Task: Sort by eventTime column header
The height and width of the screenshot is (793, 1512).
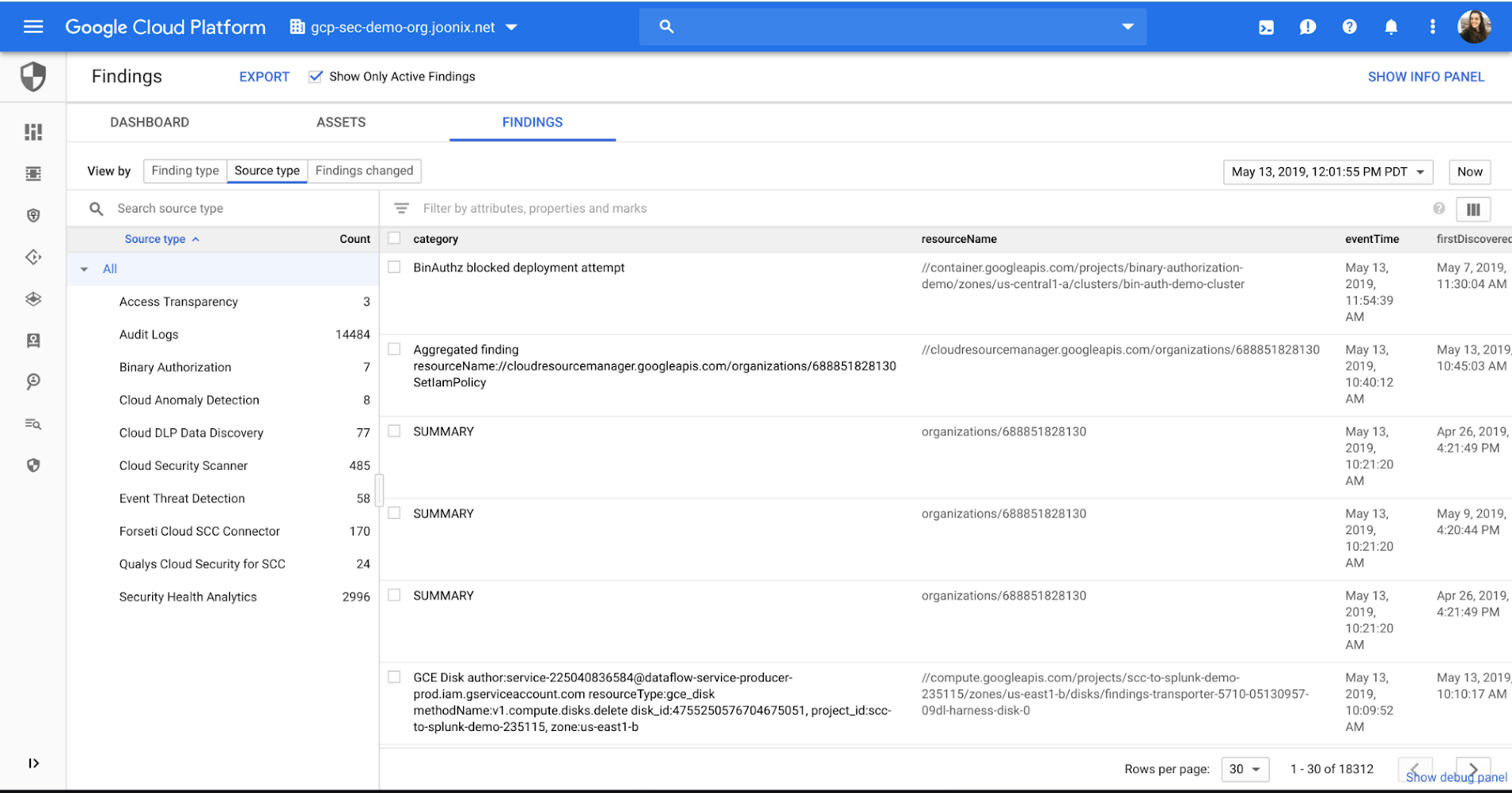Action: point(1372,239)
